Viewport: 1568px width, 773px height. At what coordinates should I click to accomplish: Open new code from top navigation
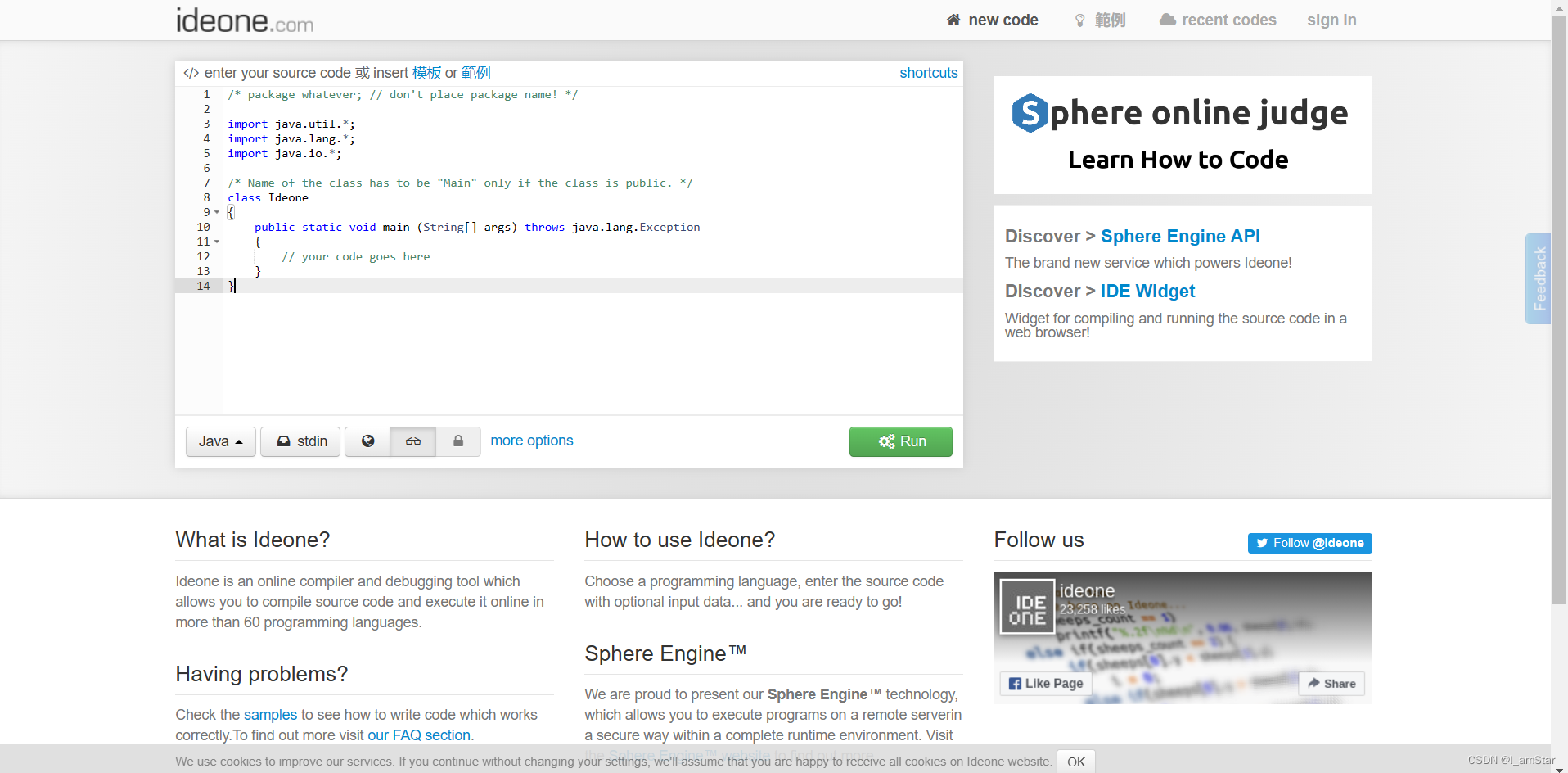pyautogui.click(x=992, y=20)
